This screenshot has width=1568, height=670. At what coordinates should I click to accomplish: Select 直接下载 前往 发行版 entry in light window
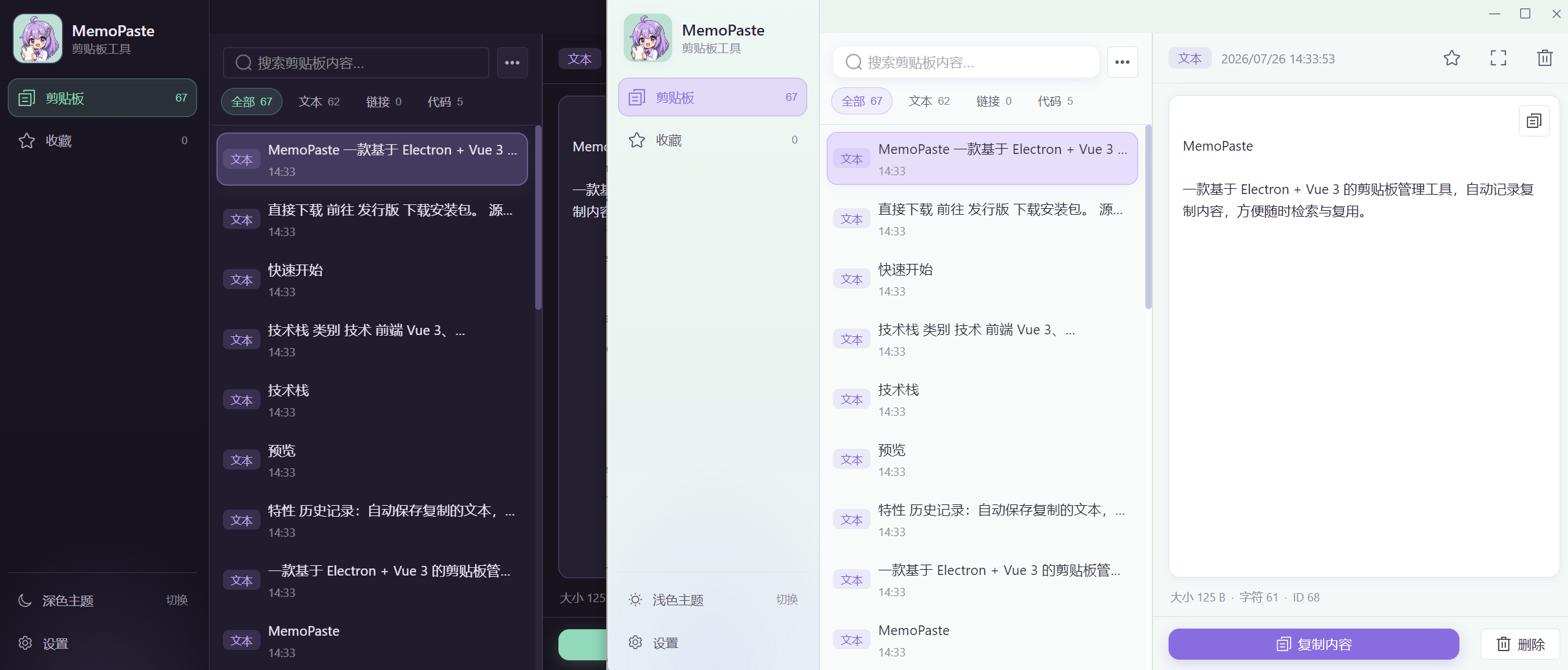pos(982,219)
